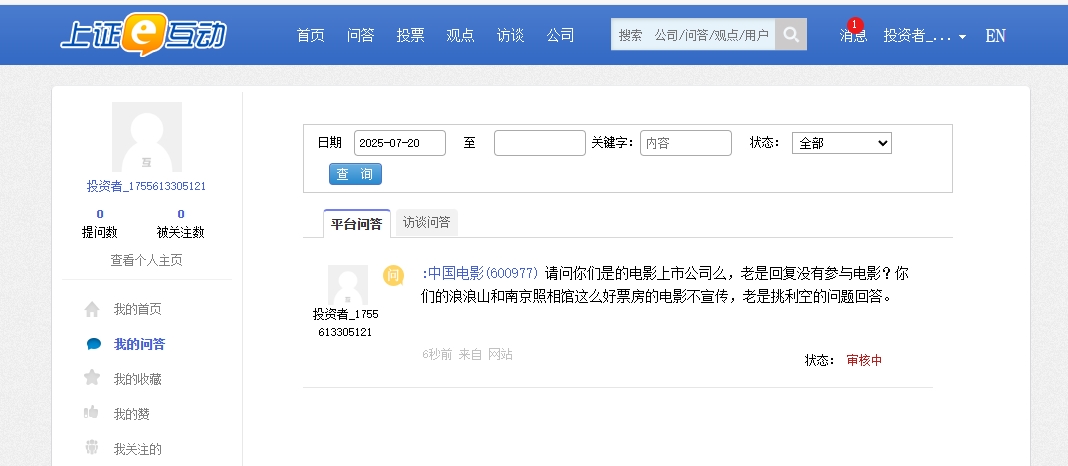
Task: Click the people icon beside 我关注的
Action: pos(92,448)
